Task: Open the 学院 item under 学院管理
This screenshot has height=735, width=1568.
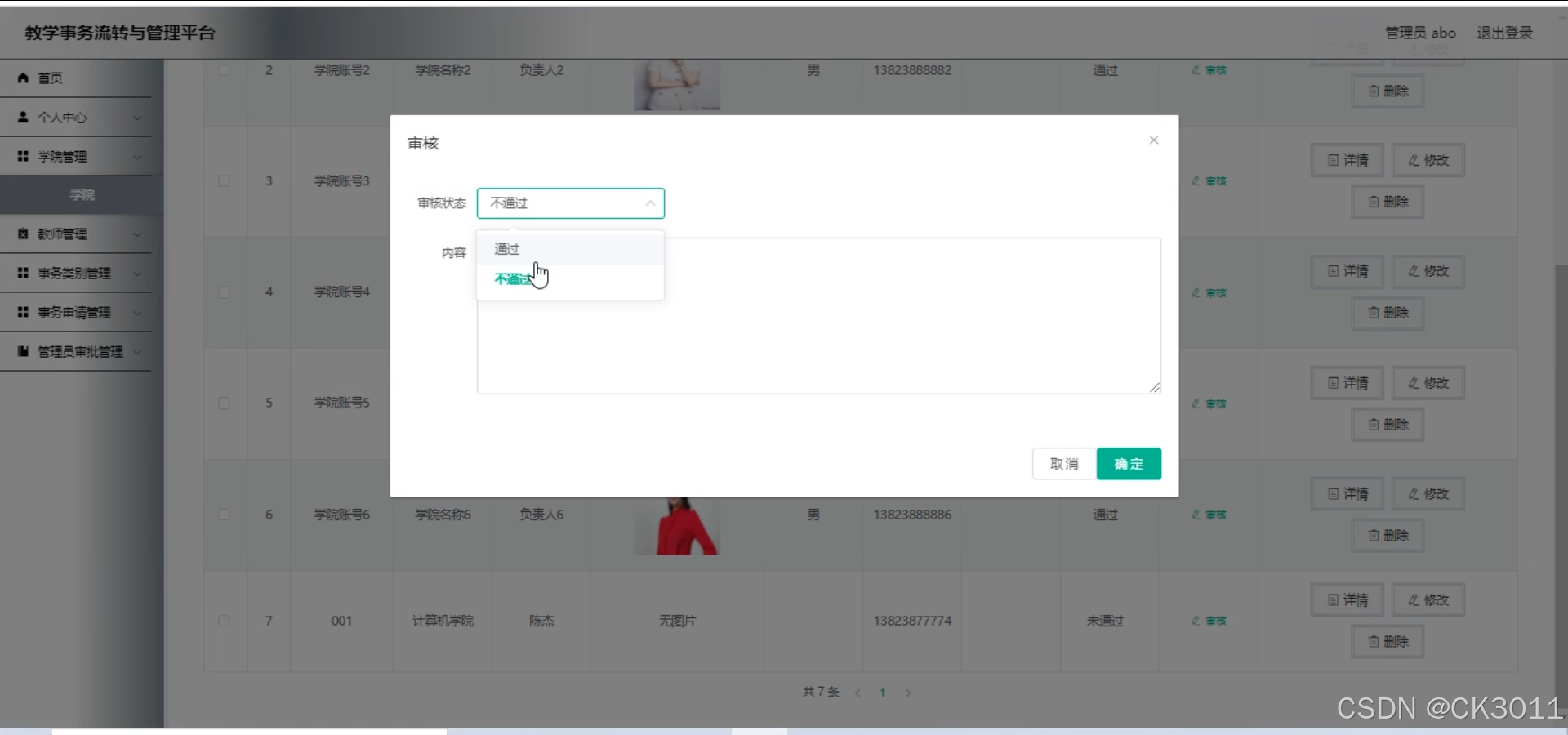Action: tap(81, 194)
